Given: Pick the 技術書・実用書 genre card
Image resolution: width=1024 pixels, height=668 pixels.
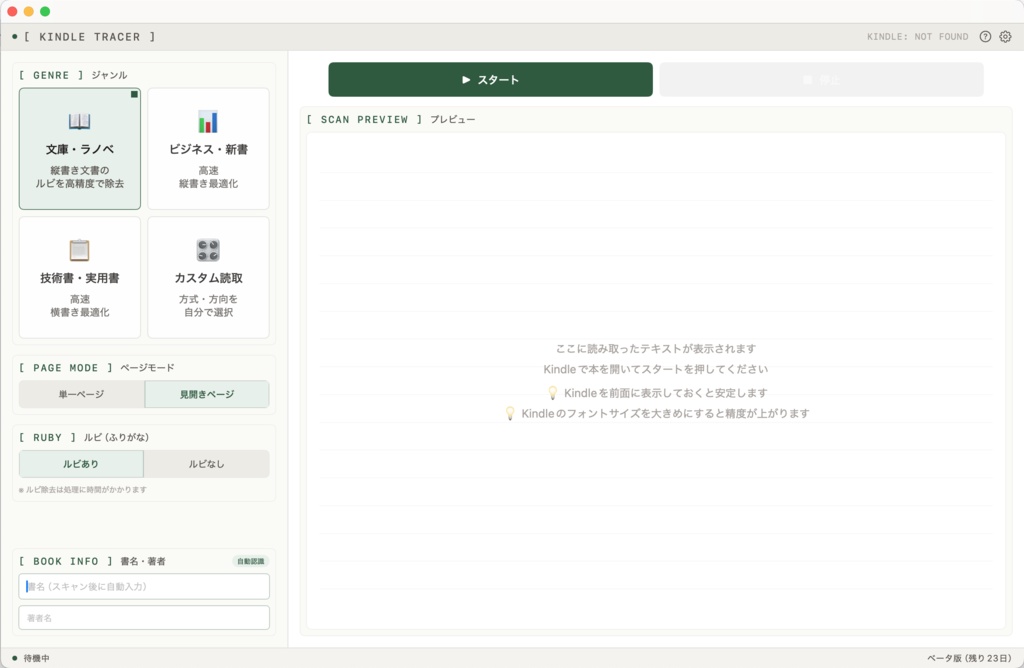Looking at the screenshot, I should click(x=80, y=278).
